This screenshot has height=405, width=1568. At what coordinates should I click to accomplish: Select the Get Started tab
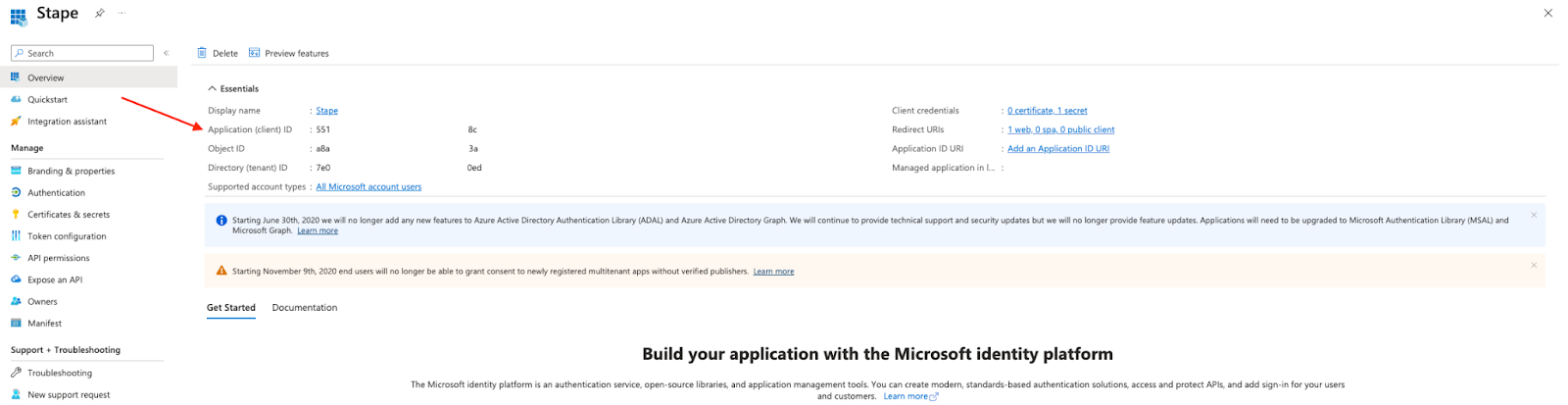(x=231, y=308)
